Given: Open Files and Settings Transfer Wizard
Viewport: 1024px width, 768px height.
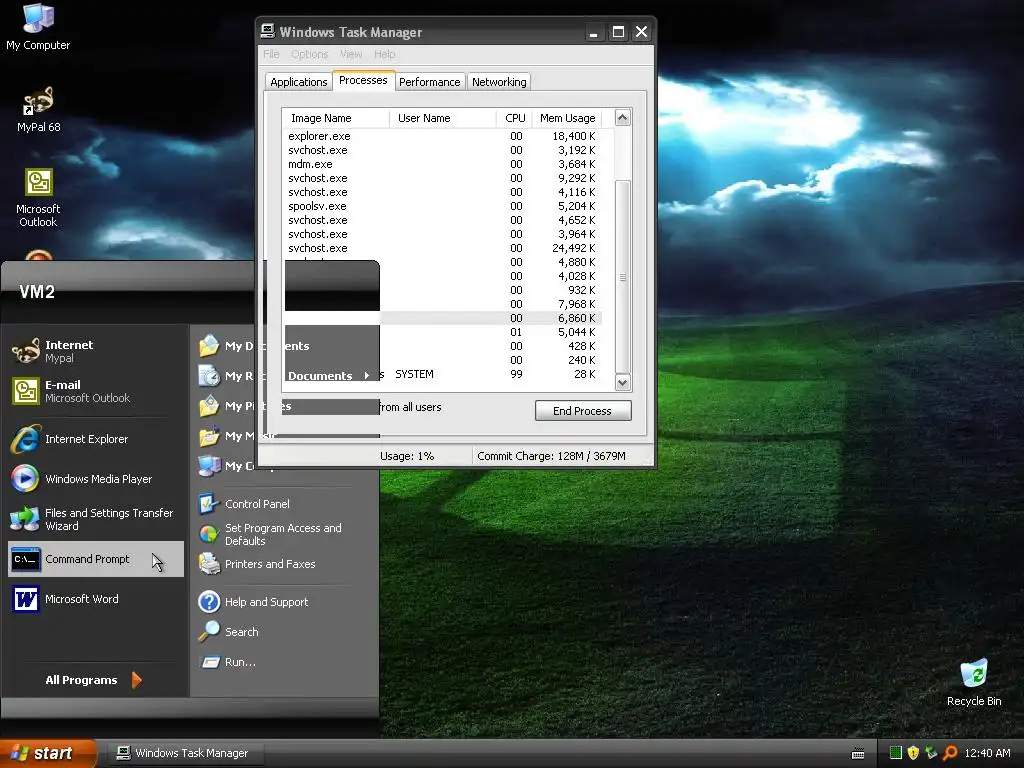Looking at the screenshot, I should tap(97, 519).
